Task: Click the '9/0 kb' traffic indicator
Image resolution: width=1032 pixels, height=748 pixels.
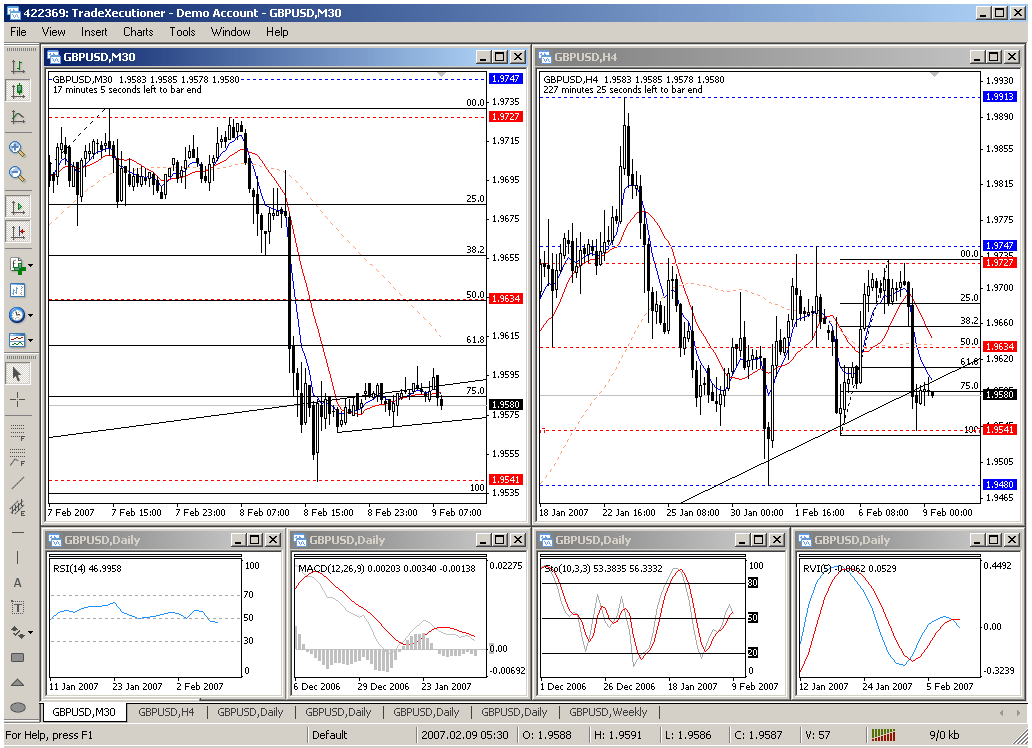Action: click(x=944, y=735)
